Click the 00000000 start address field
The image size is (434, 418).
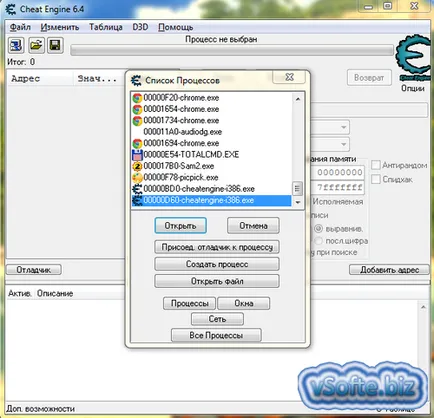point(338,173)
